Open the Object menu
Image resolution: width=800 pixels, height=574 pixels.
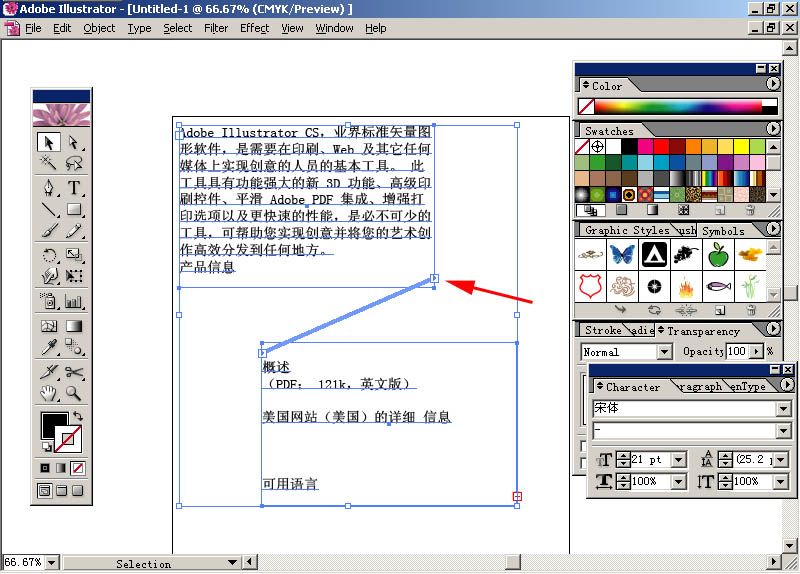click(x=99, y=29)
